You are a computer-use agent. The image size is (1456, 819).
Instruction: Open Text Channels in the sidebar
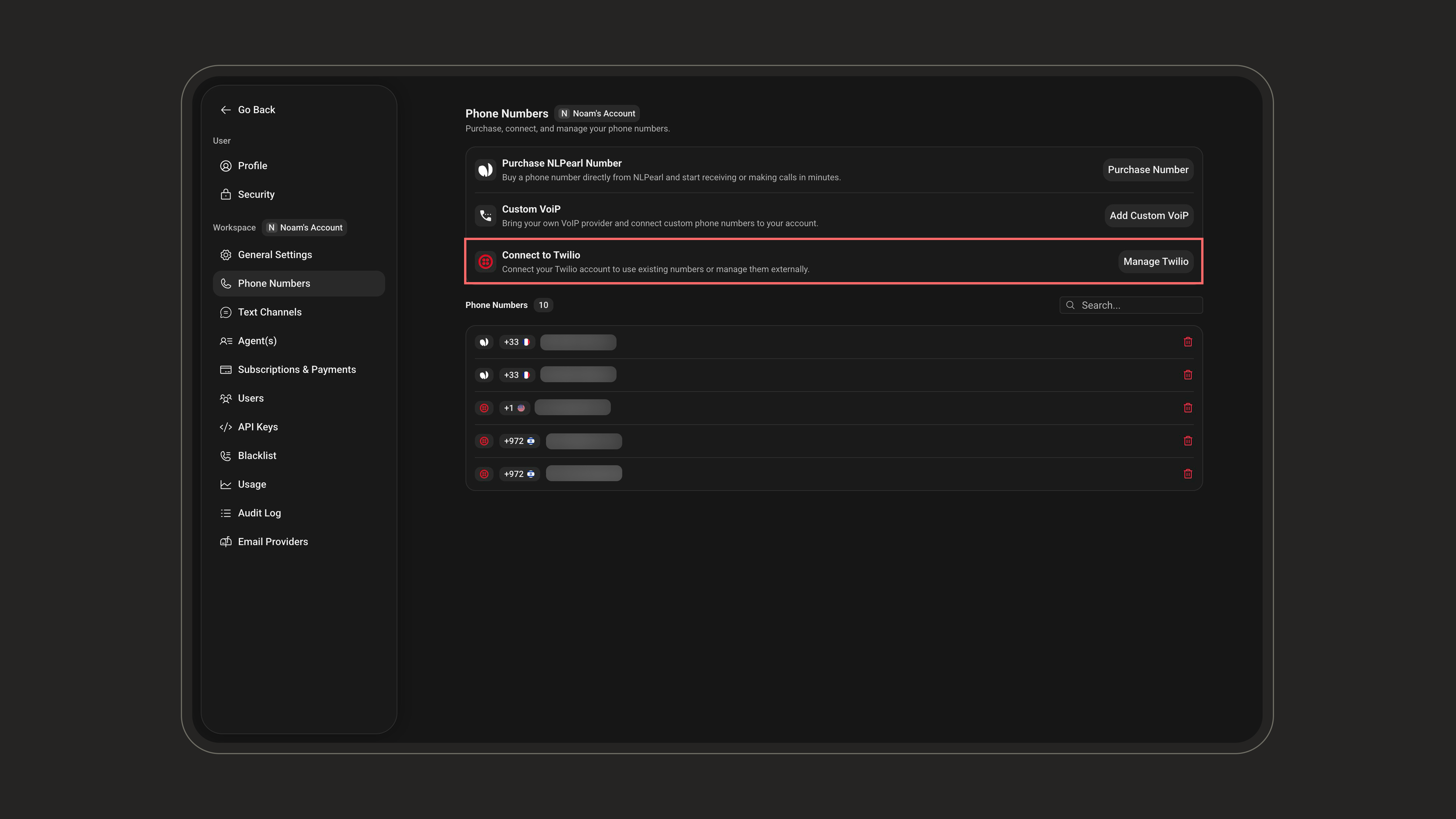tap(298, 312)
